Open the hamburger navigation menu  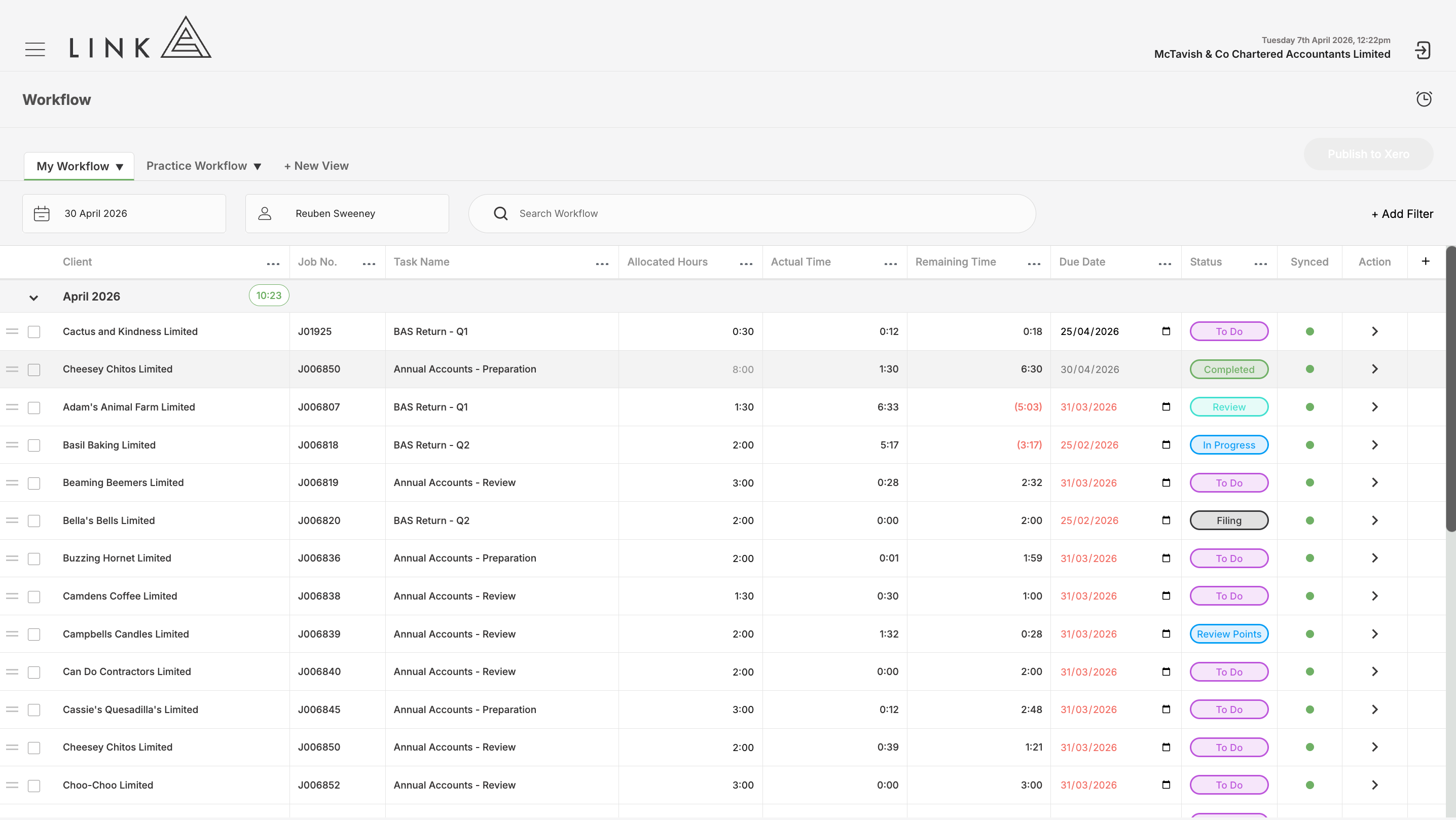tap(35, 49)
